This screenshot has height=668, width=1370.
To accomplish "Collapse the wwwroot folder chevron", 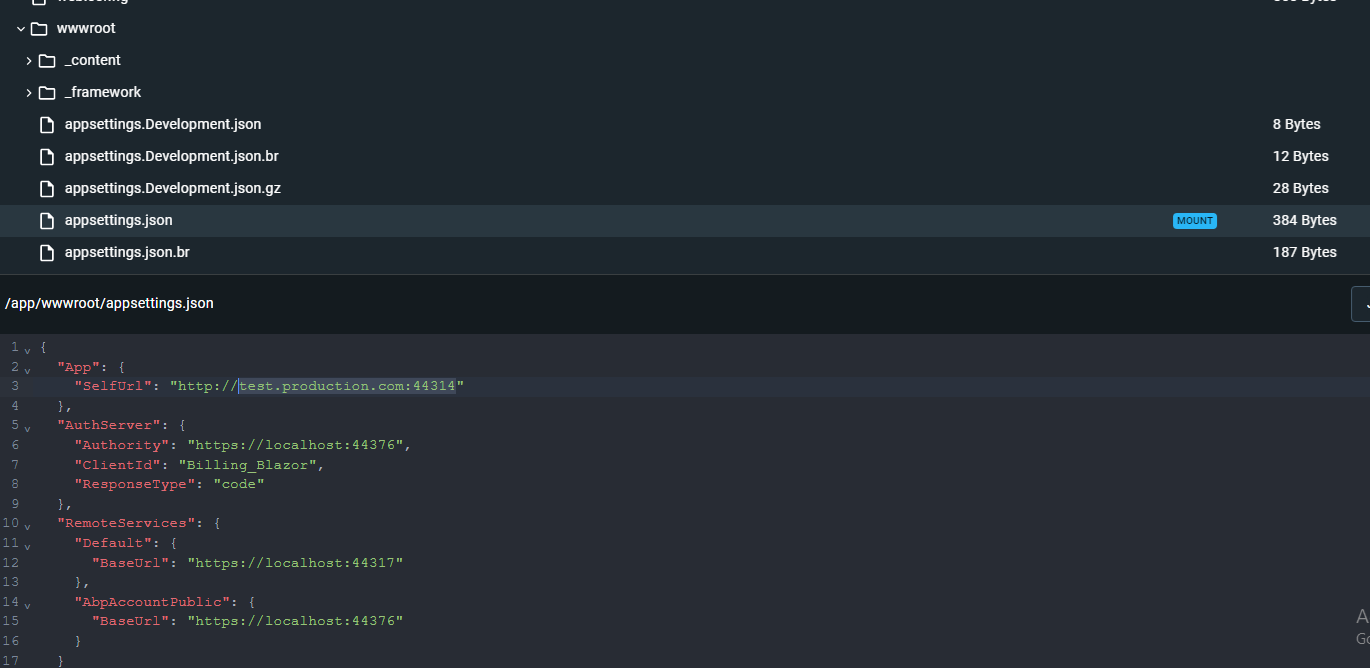I will click(x=21, y=29).
